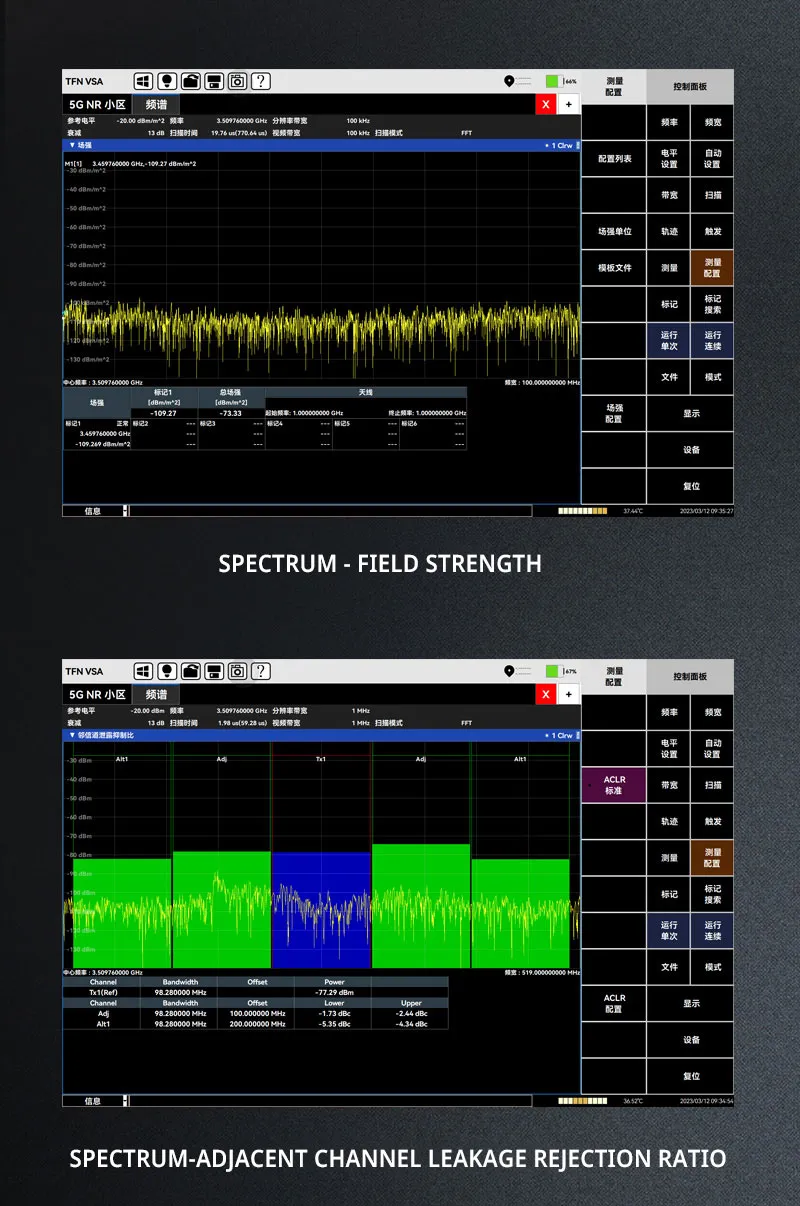Collapse the 邻信道泄露抑制比 panel header arrow
This screenshot has height=1206, width=800.
(x=71, y=735)
